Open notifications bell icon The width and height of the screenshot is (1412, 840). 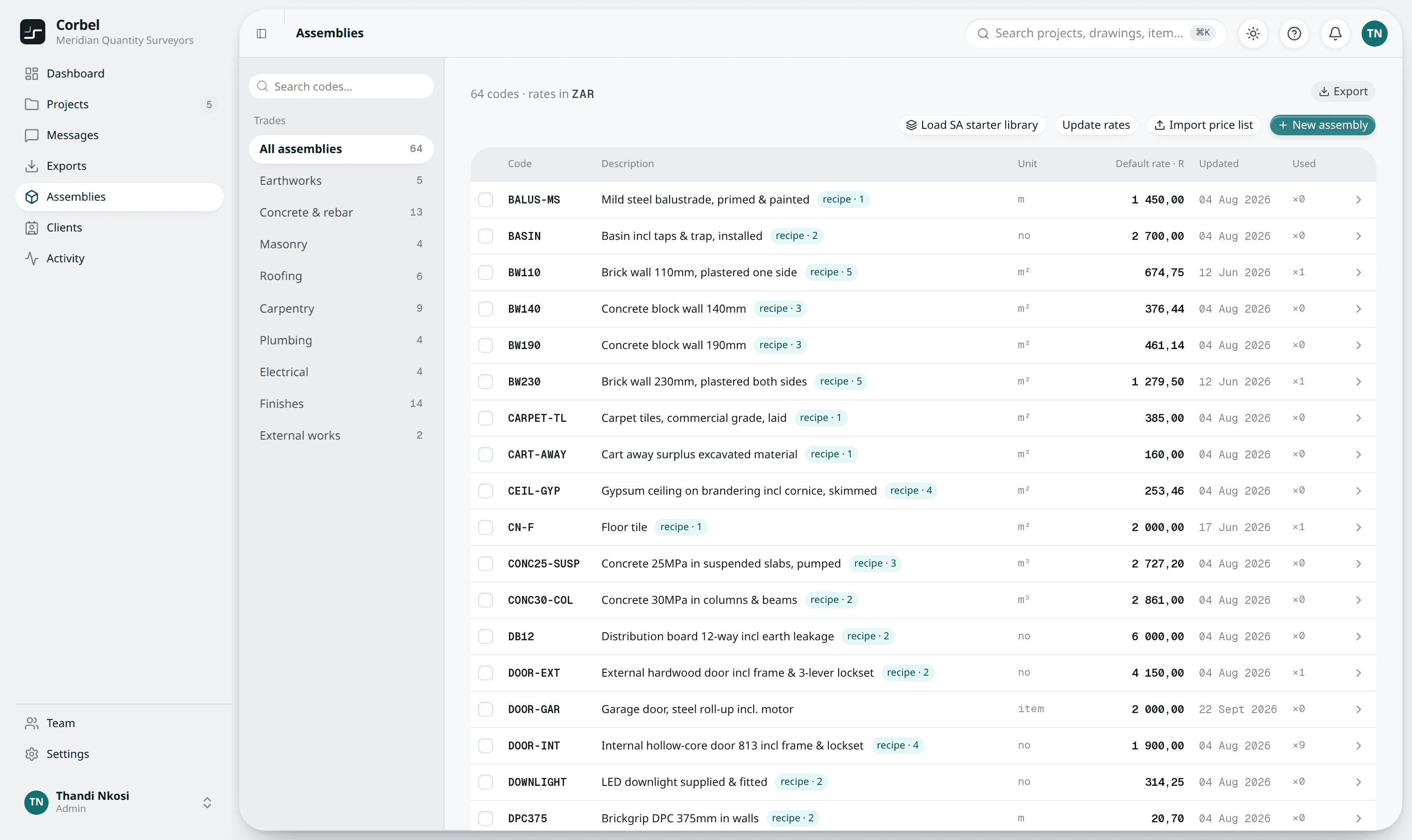pos(1335,34)
